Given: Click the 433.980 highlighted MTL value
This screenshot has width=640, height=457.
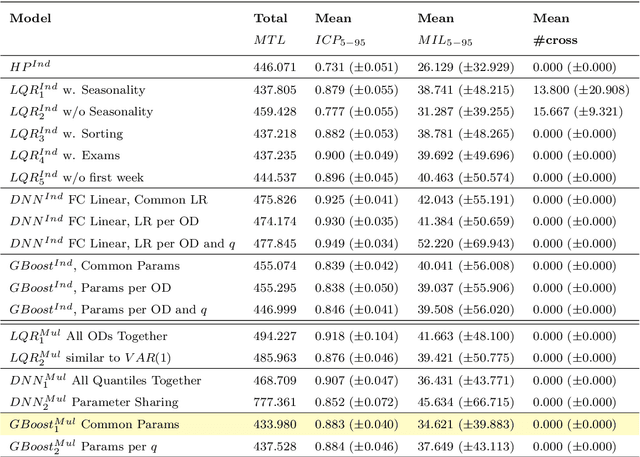Looking at the screenshot, I should 275,425.
